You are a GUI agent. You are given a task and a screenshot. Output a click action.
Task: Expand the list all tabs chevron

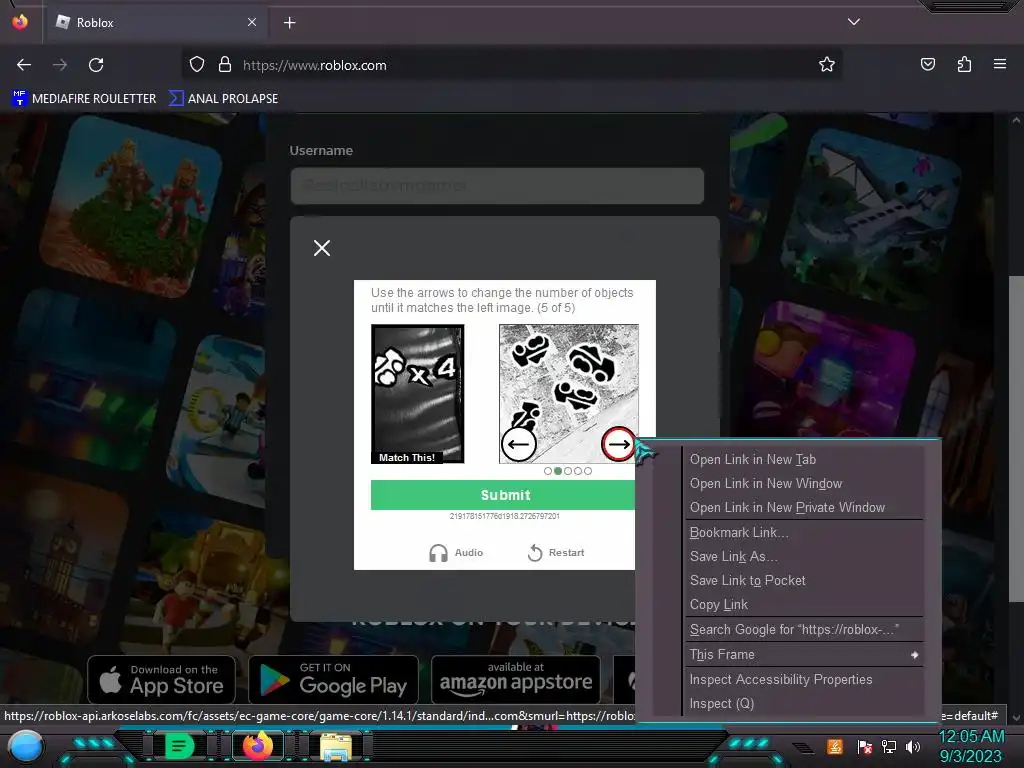[x=854, y=22]
